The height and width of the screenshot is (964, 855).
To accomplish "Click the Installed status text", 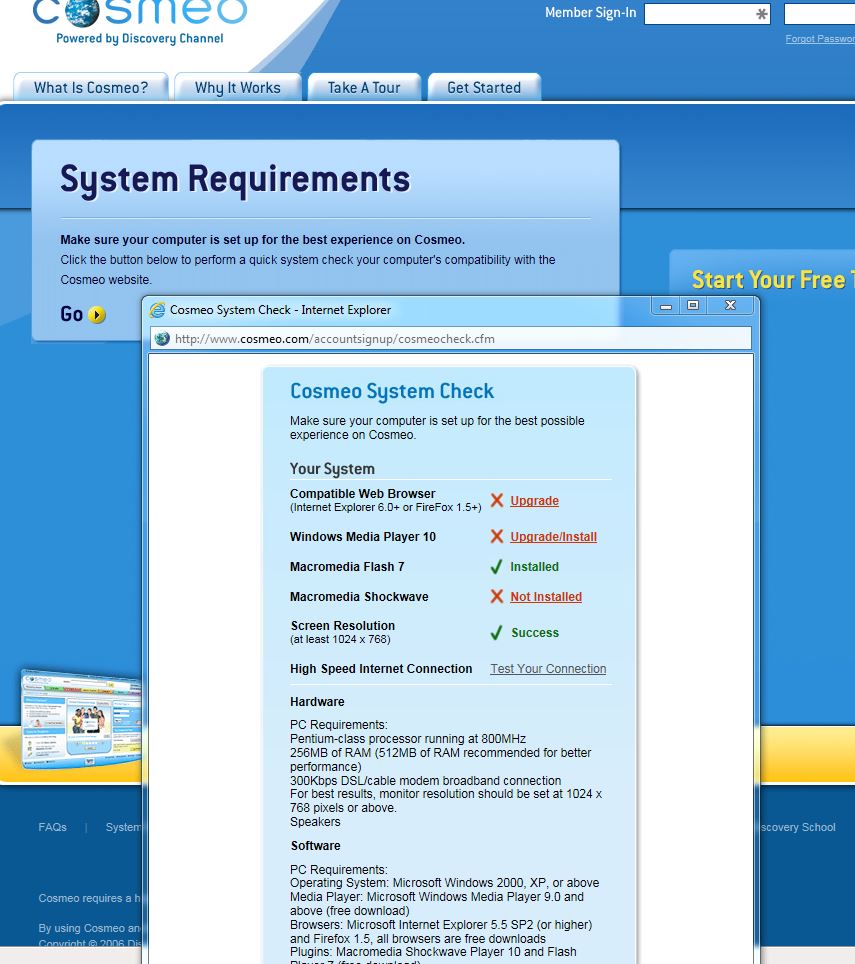I will [534, 567].
